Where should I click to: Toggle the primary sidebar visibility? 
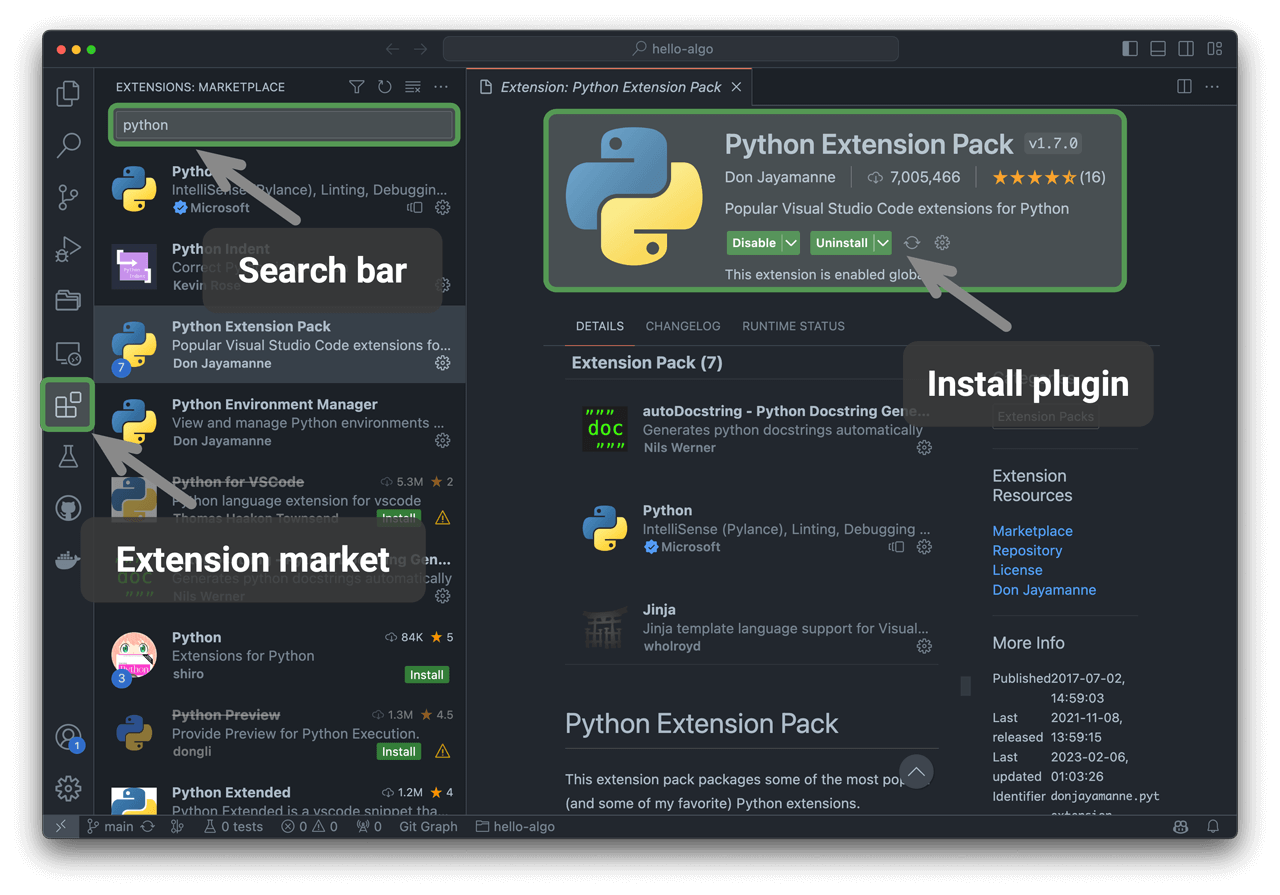point(1129,48)
